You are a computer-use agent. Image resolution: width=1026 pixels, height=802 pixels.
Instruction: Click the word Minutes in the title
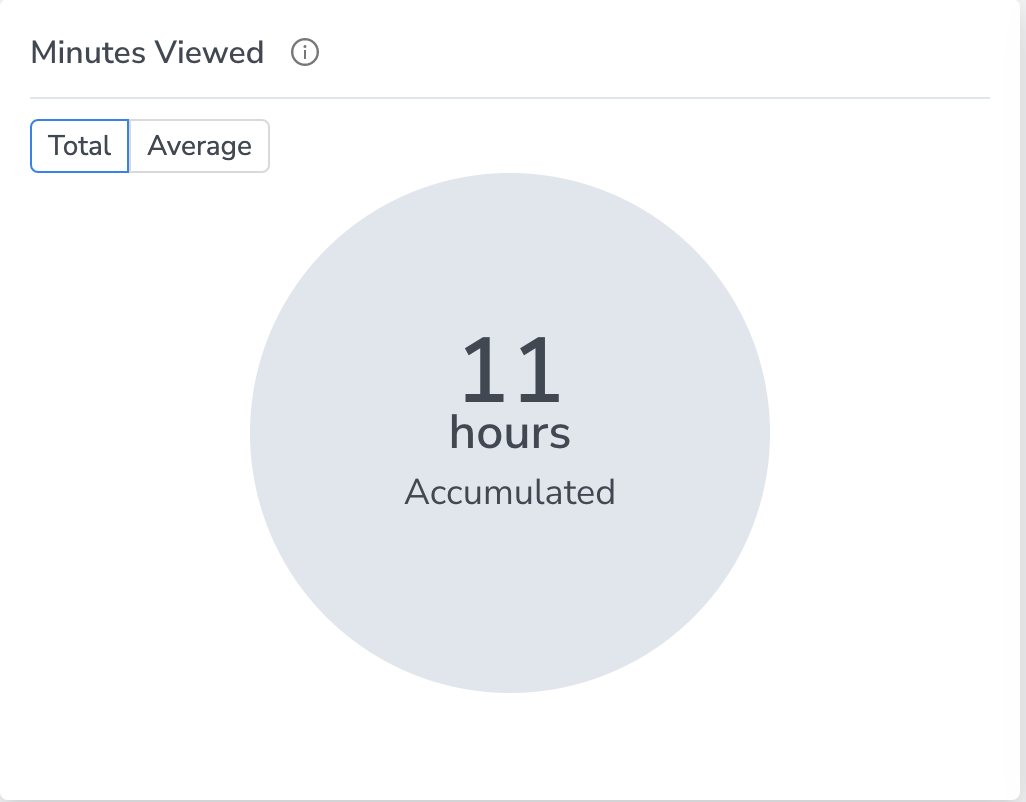(x=88, y=52)
